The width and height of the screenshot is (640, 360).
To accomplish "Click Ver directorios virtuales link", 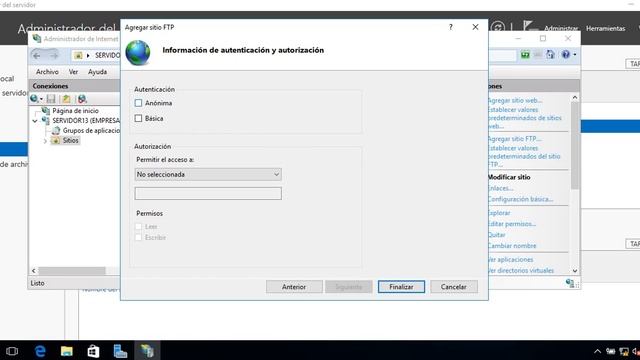I will coord(521,271).
